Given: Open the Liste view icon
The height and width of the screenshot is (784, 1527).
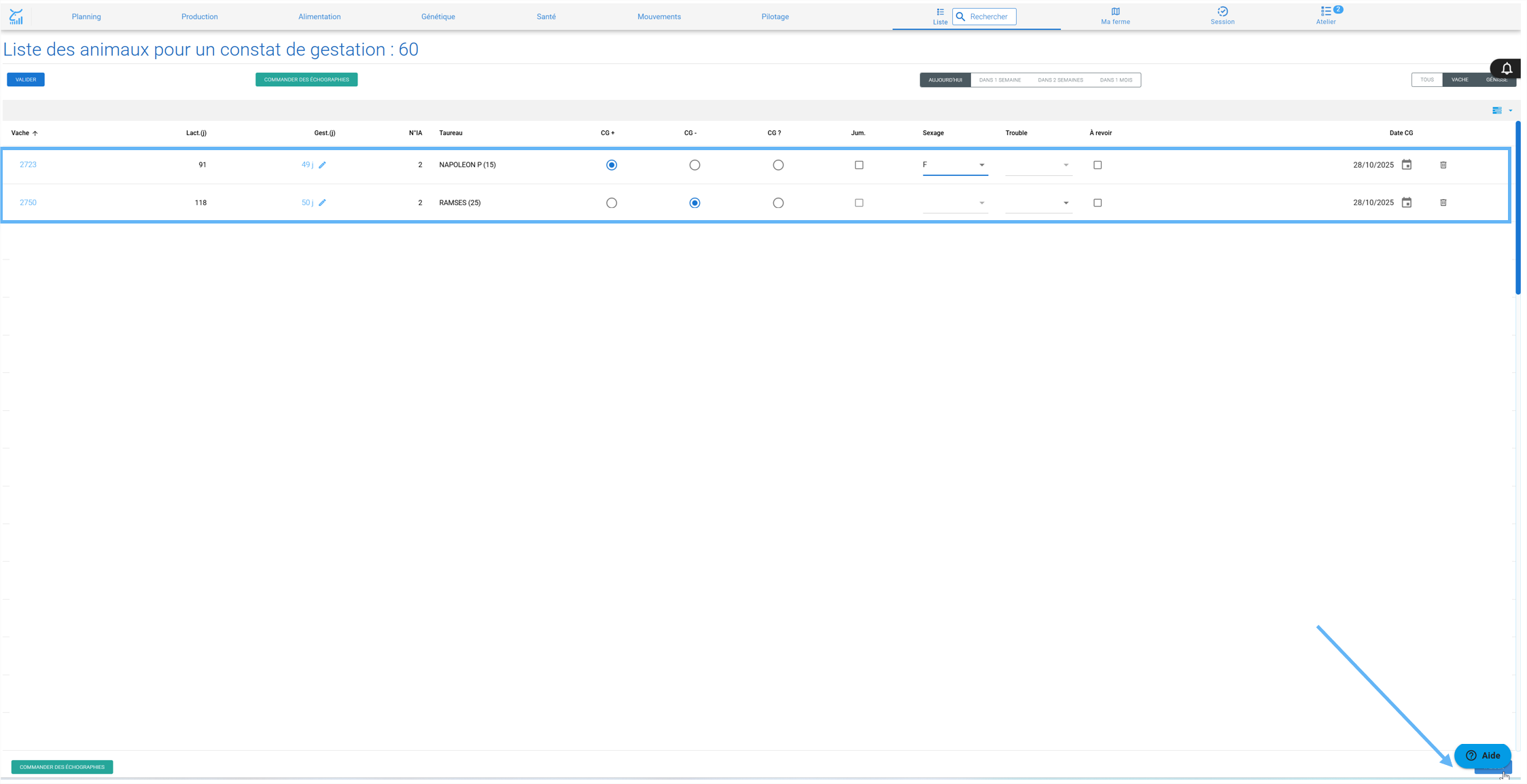Looking at the screenshot, I should 940,12.
